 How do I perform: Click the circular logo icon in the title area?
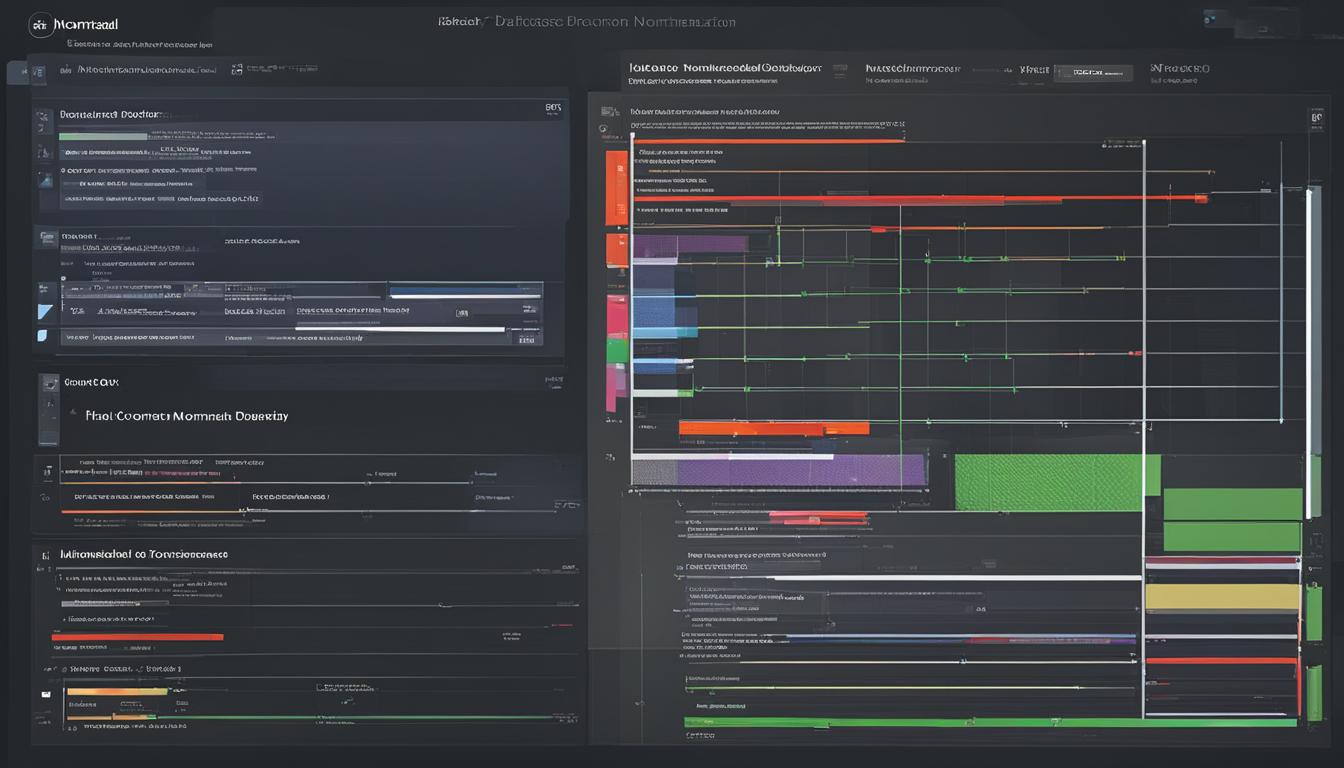point(41,25)
